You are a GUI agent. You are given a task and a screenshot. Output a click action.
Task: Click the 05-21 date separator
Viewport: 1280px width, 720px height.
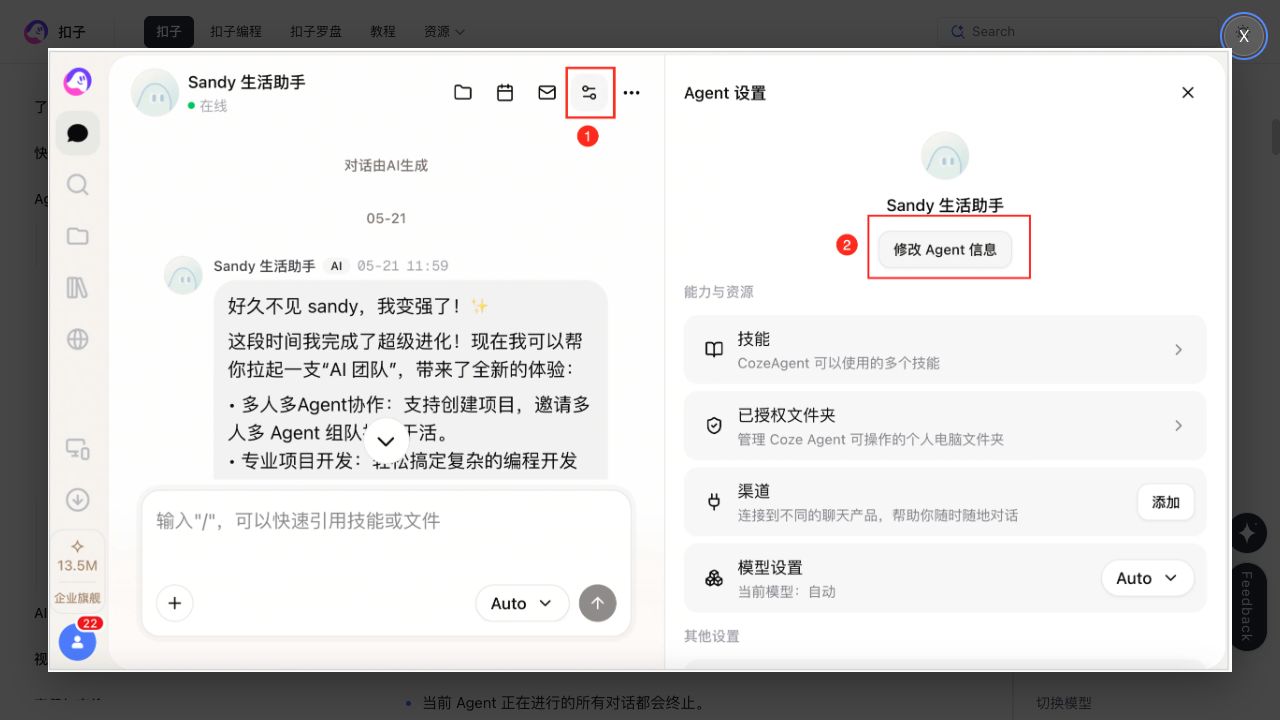(386, 218)
